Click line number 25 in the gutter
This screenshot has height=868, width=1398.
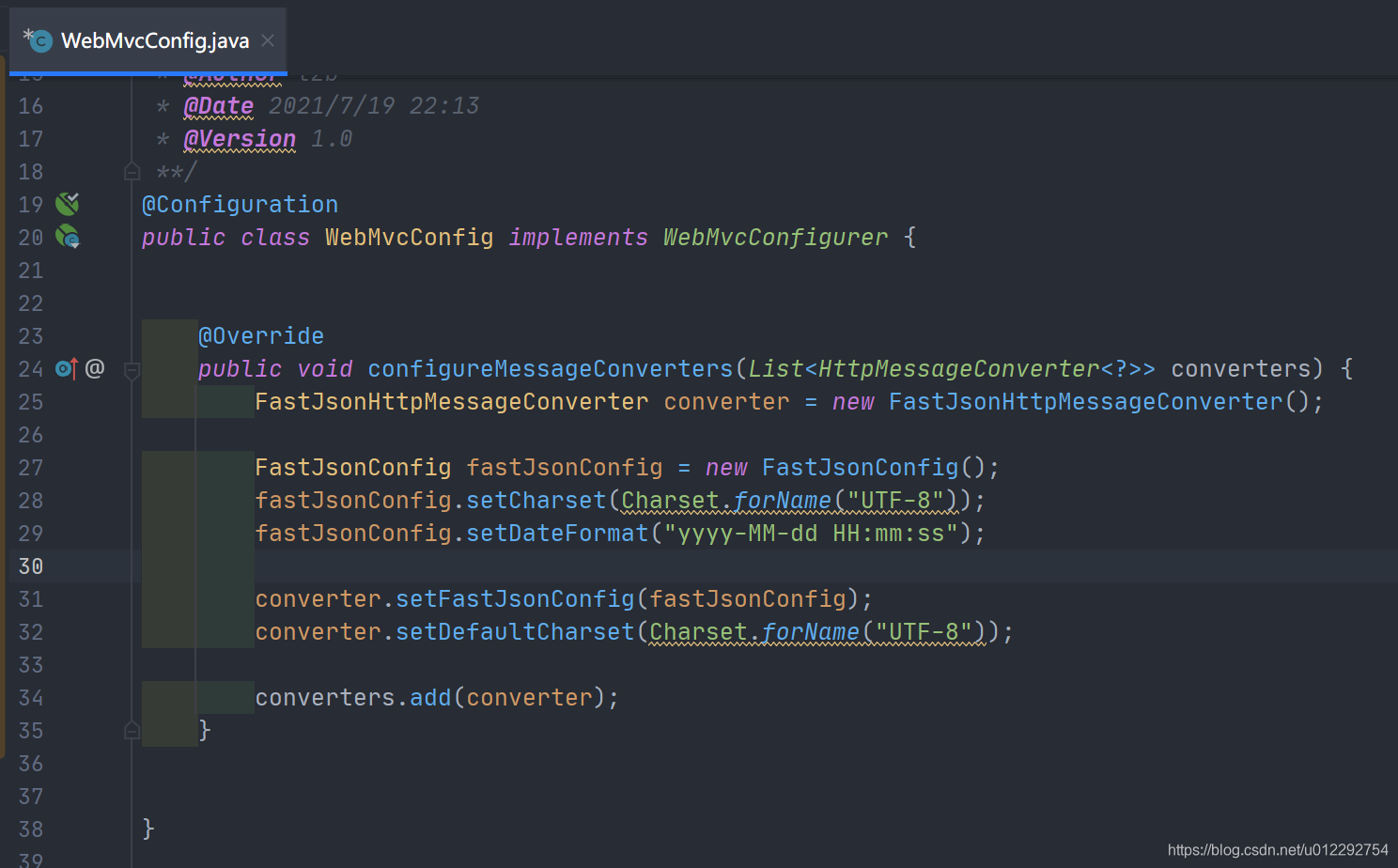(31, 401)
